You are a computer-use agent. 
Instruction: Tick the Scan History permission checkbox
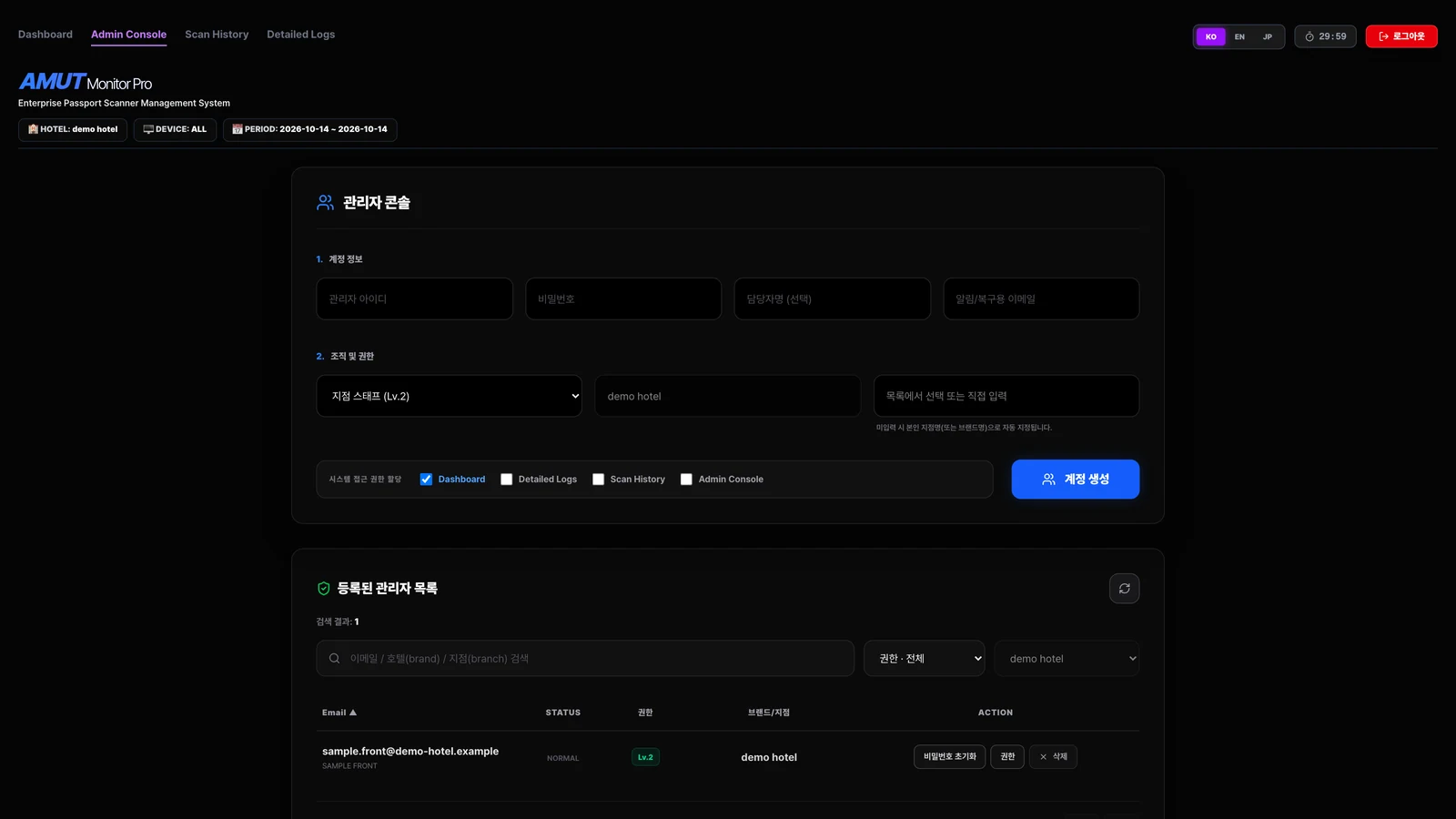(599, 480)
